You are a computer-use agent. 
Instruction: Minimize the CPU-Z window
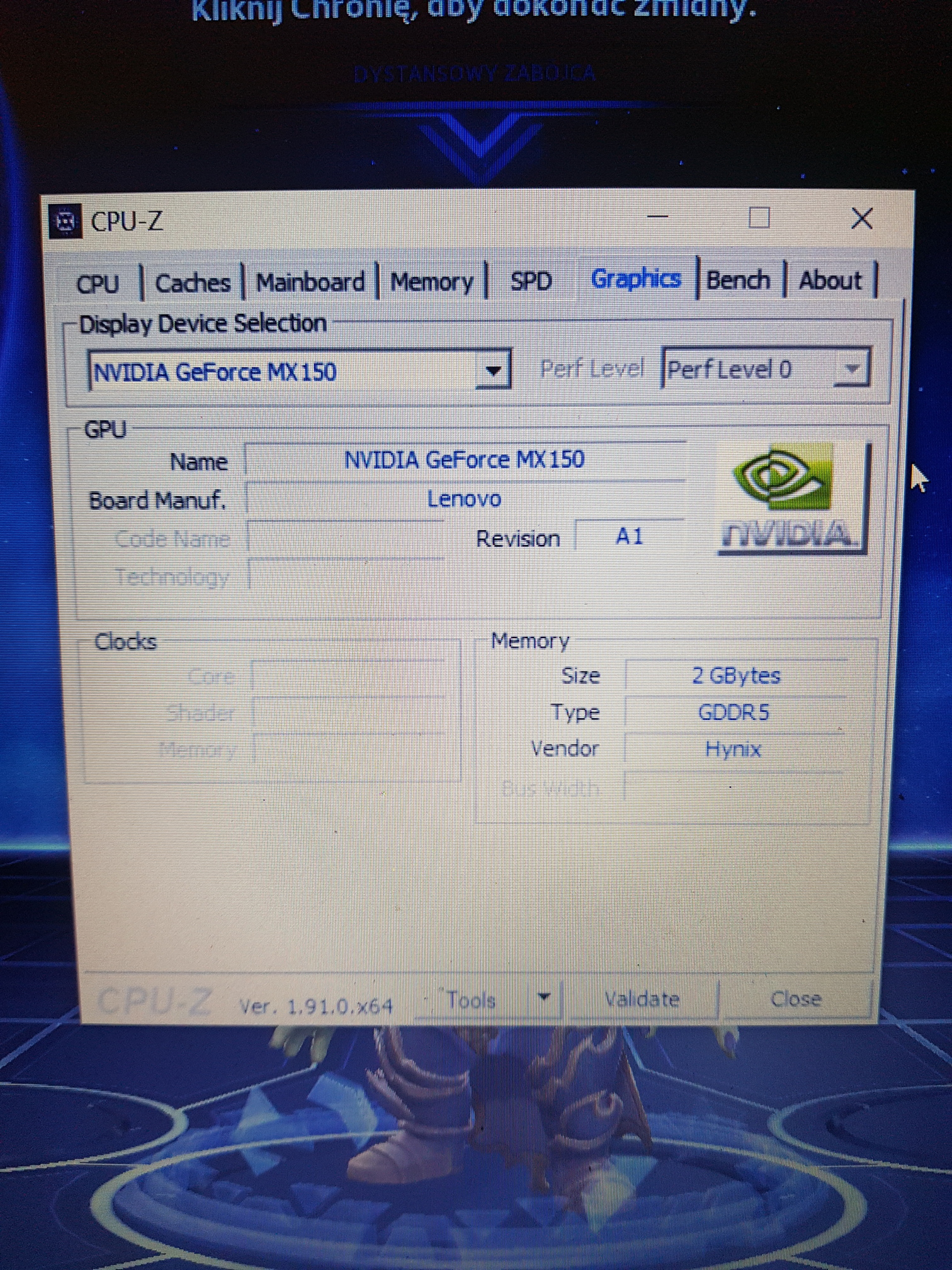coord(657,217)
